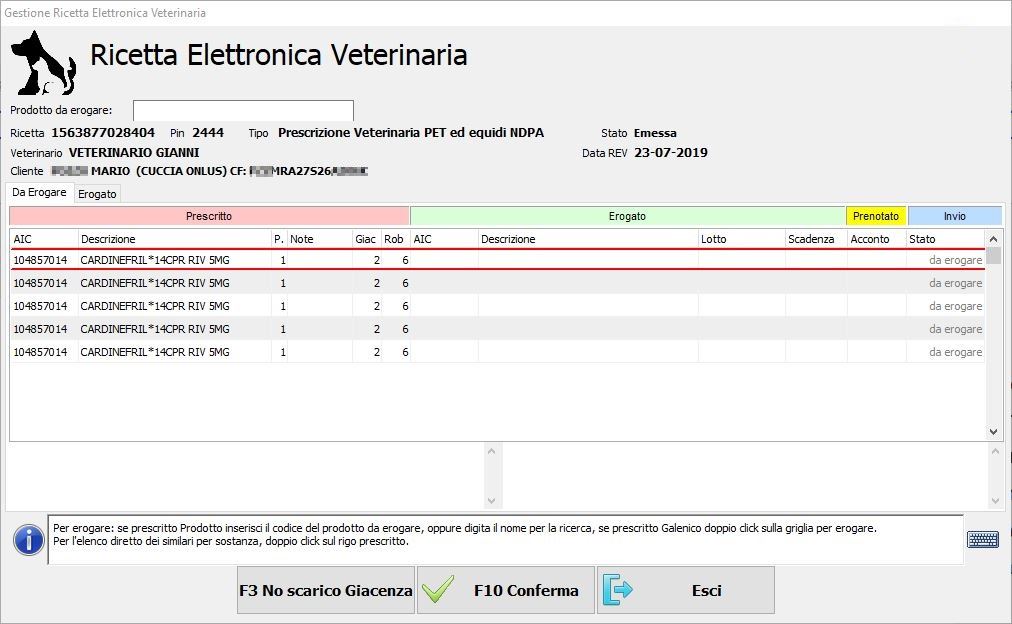Click the prescription grid scroll-down arrow

point(993,432)
